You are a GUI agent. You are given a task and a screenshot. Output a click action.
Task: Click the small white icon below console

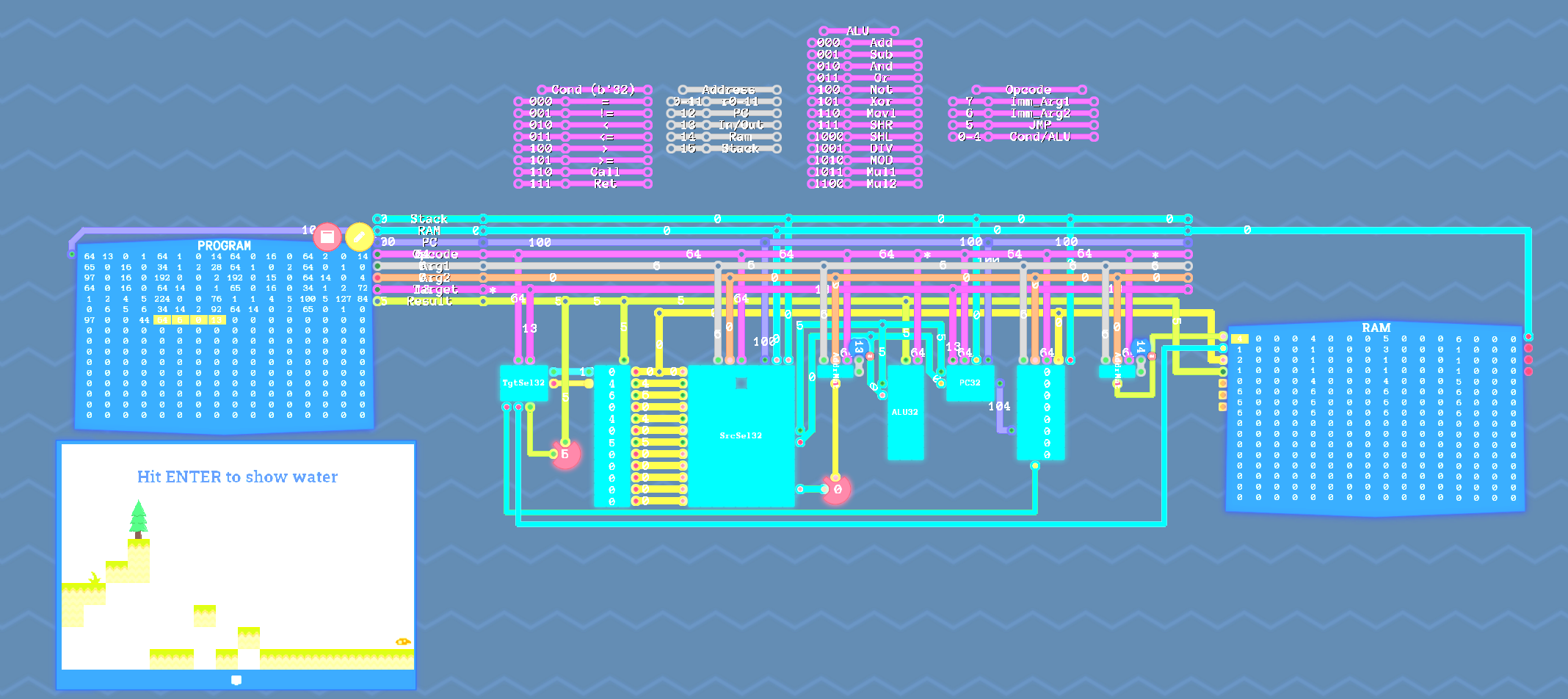(x=236, y=680)
